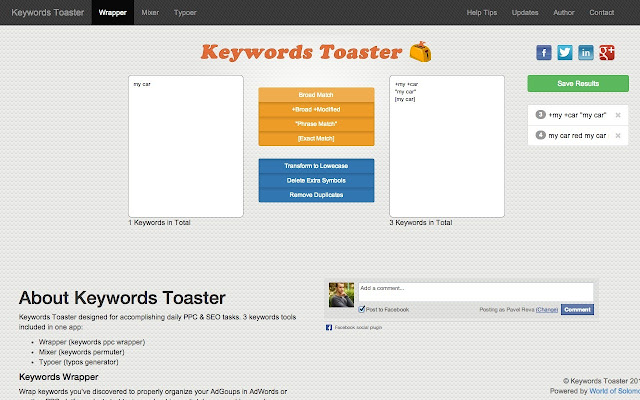640x400 pixels.
Task: Click the 'Keywords Wrapper' subheading
Action: (59, 377)
